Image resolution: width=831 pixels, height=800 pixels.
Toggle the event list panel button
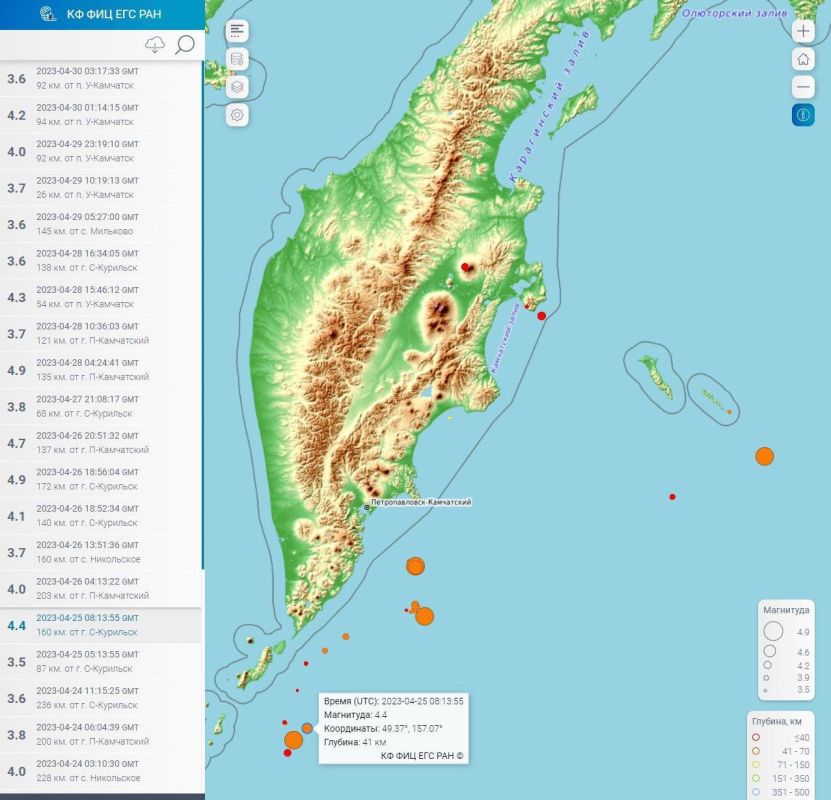coord(237,31)
